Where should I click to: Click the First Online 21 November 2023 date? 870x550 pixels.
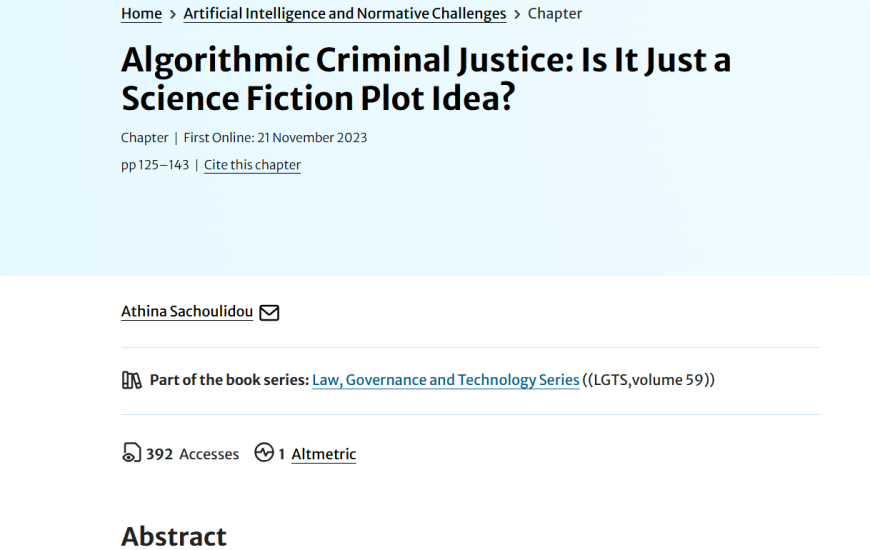coord(275,138)
